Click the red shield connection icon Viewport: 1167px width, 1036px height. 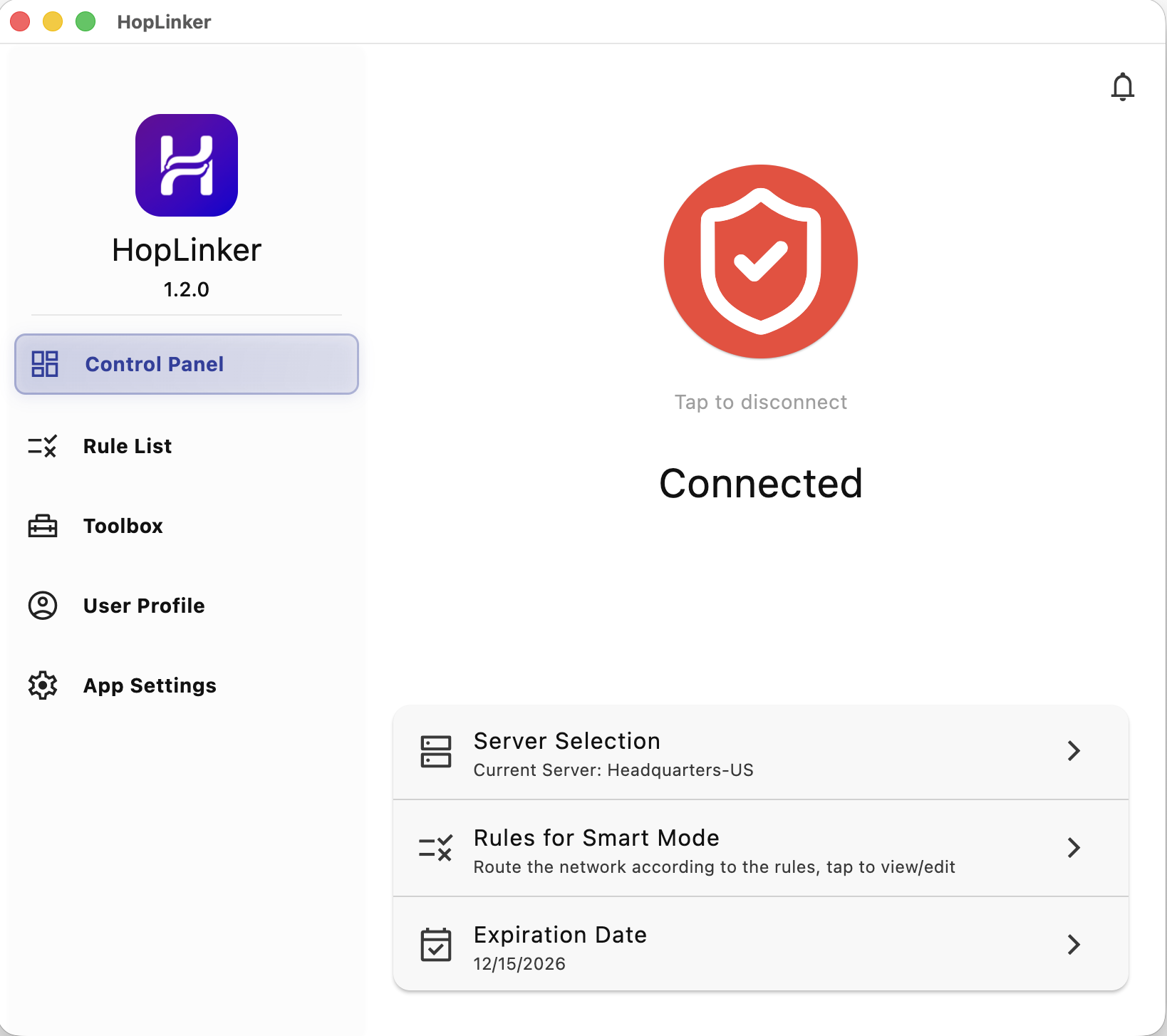click(760, 261)
